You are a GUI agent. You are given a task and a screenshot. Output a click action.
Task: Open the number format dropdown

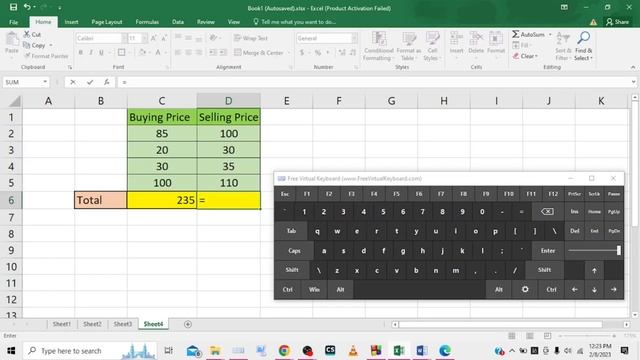point(354,38)
